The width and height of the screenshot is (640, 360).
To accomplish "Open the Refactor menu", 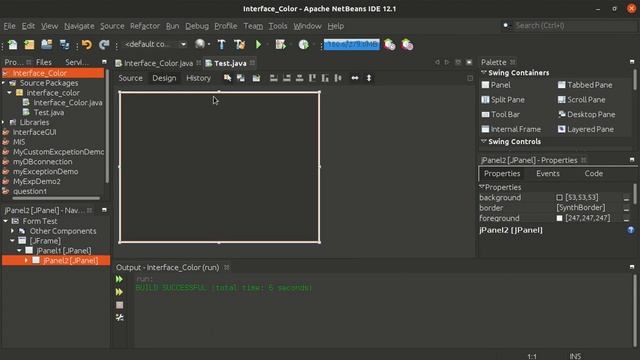I will [x=145, y=26].
